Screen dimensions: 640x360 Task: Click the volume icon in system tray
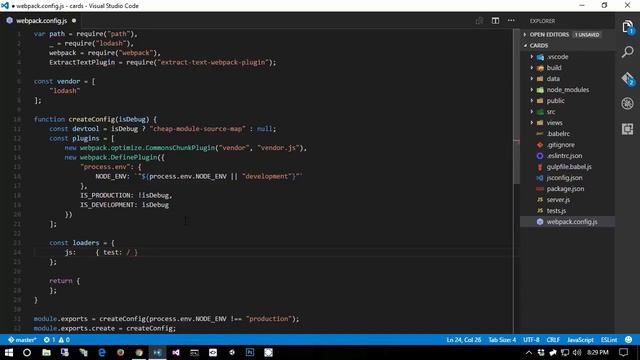pyautogui.click(x=577, y=352)
